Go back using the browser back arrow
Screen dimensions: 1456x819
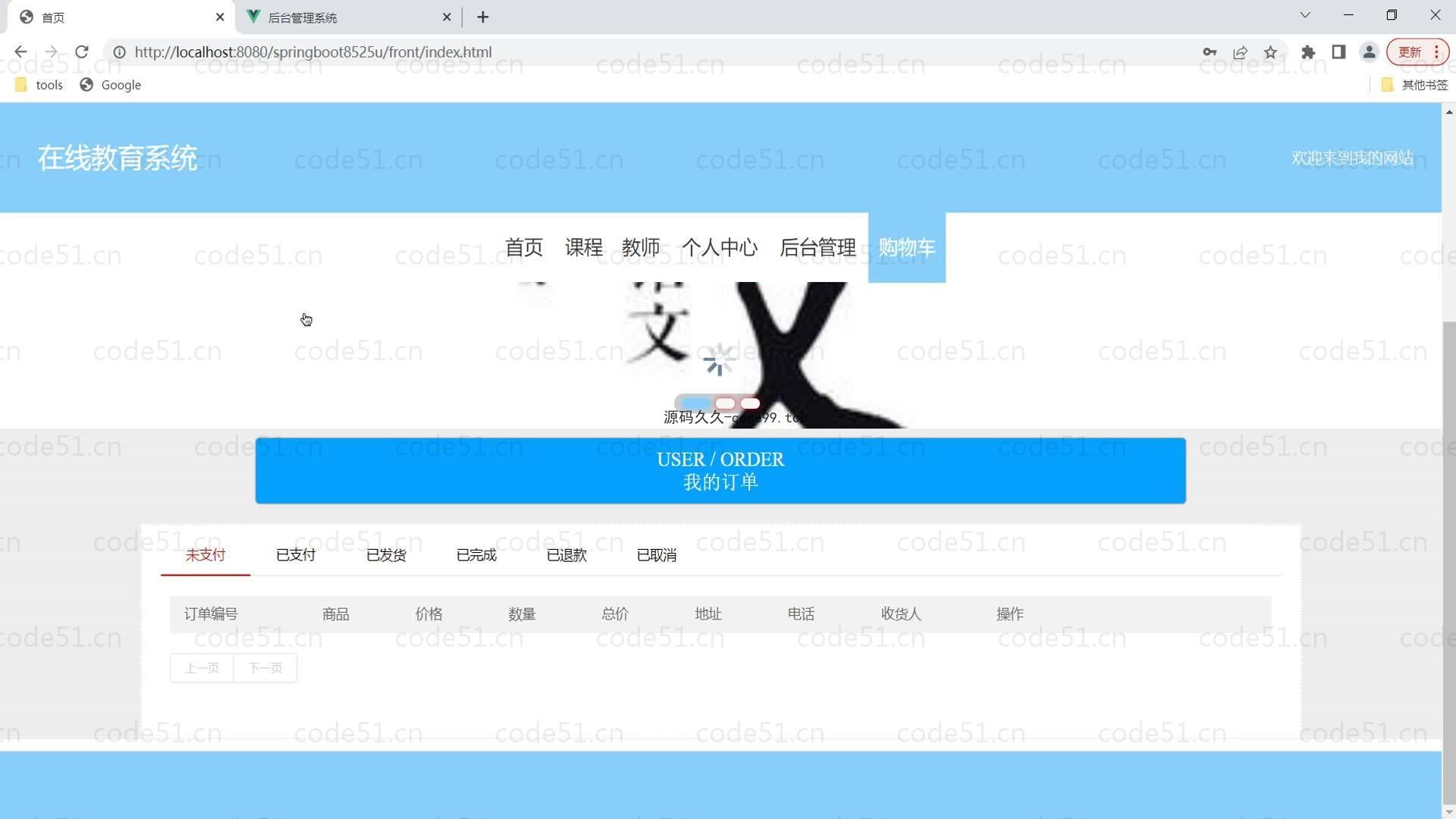coord(20,52)
